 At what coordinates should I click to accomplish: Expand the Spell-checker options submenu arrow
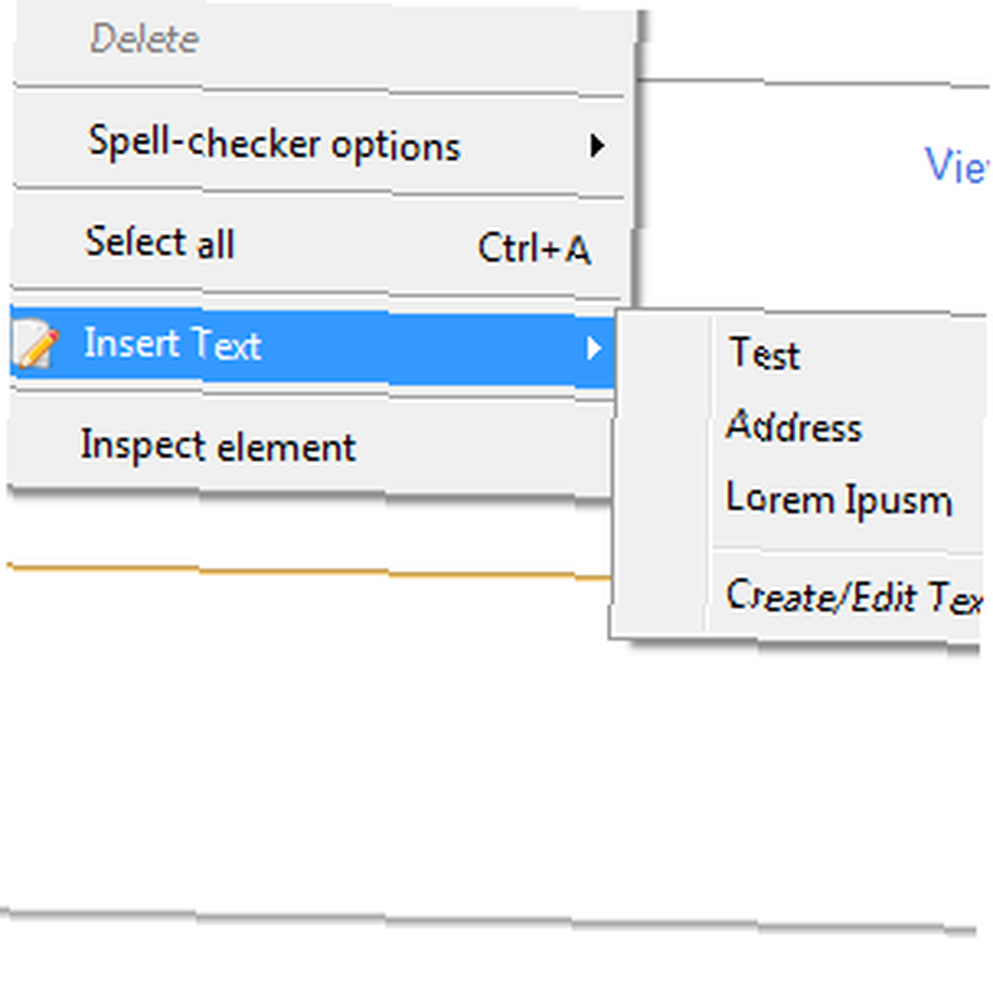[x=596, y=145]
